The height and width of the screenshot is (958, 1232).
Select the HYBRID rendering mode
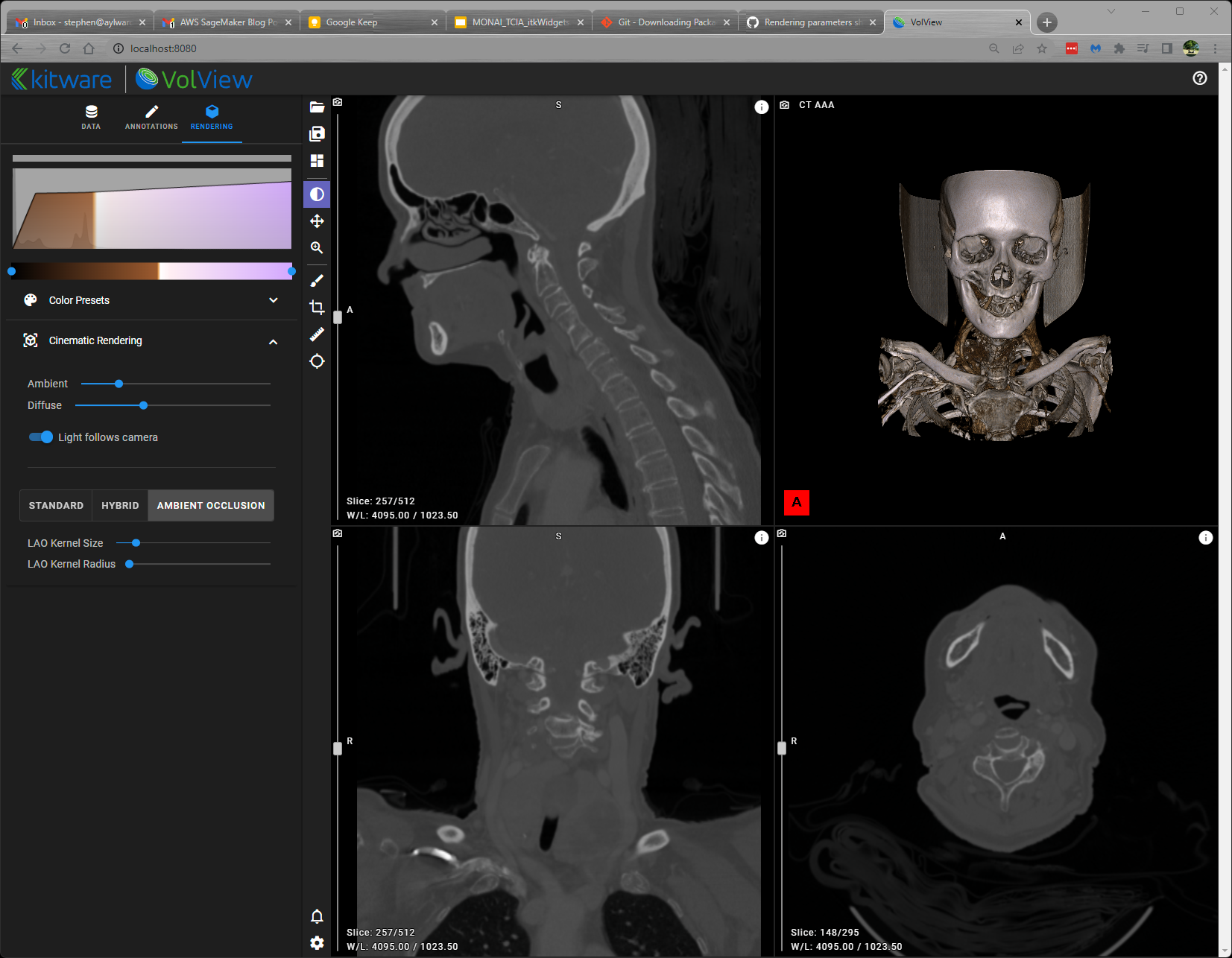coord(120,505)
